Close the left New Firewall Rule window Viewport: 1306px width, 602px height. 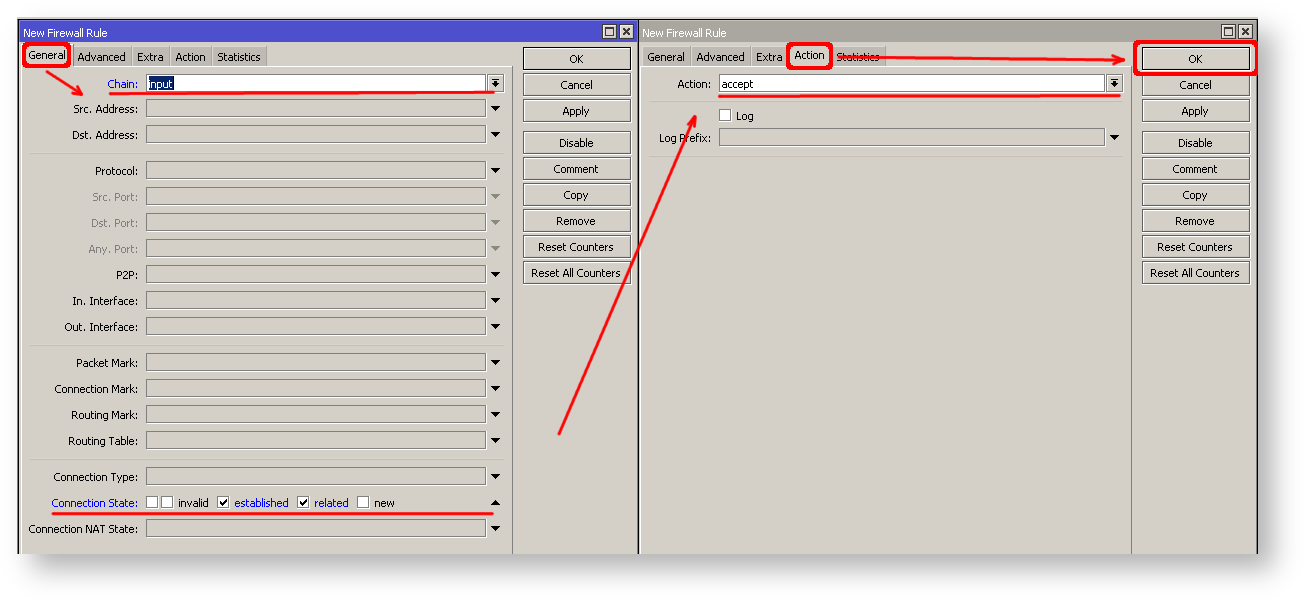626,32
